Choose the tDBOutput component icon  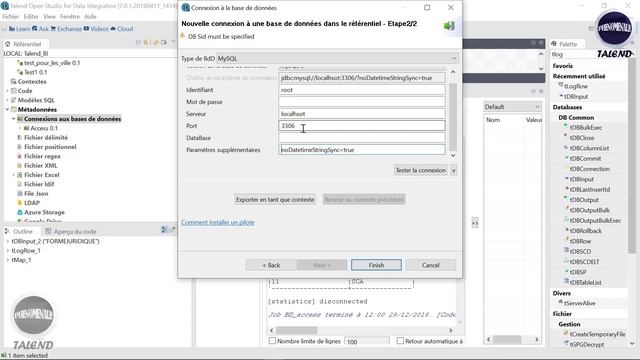coord(566,199)
